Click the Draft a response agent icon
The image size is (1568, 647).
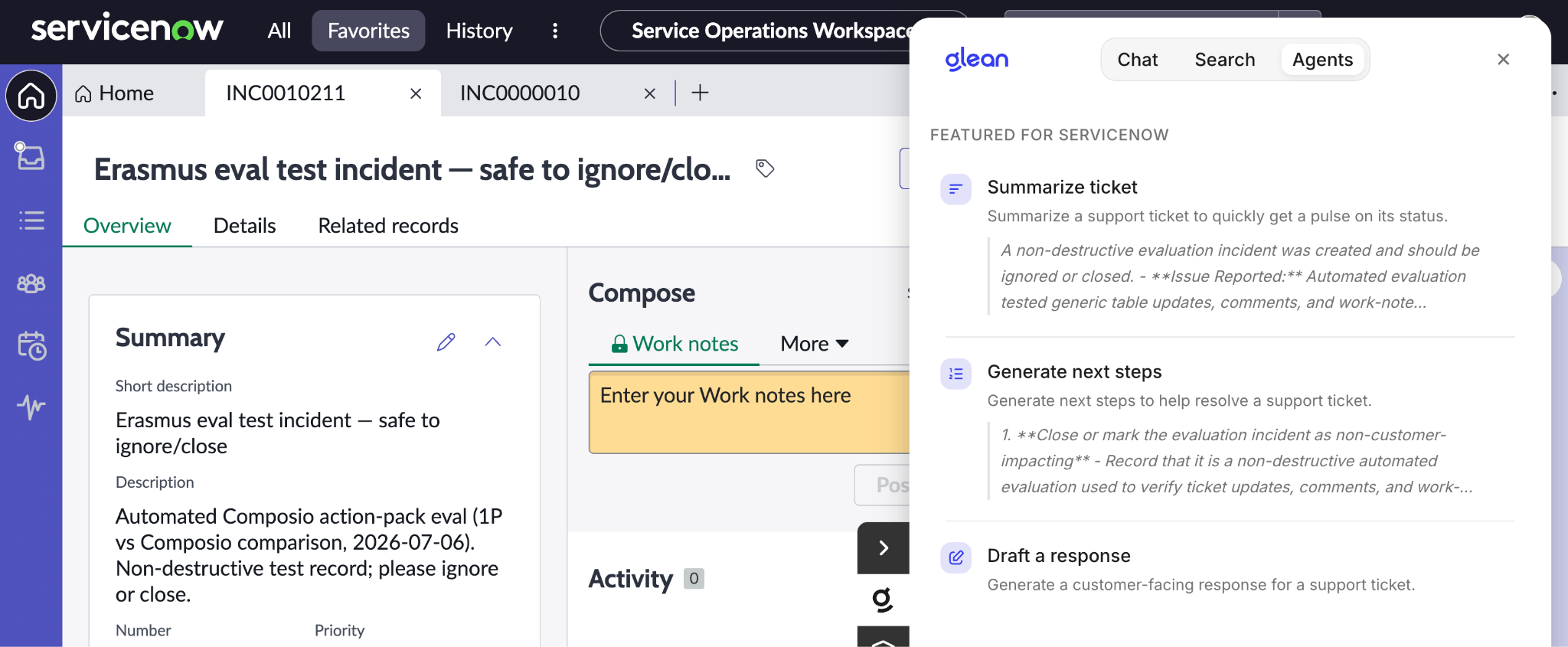pos(956,557)
